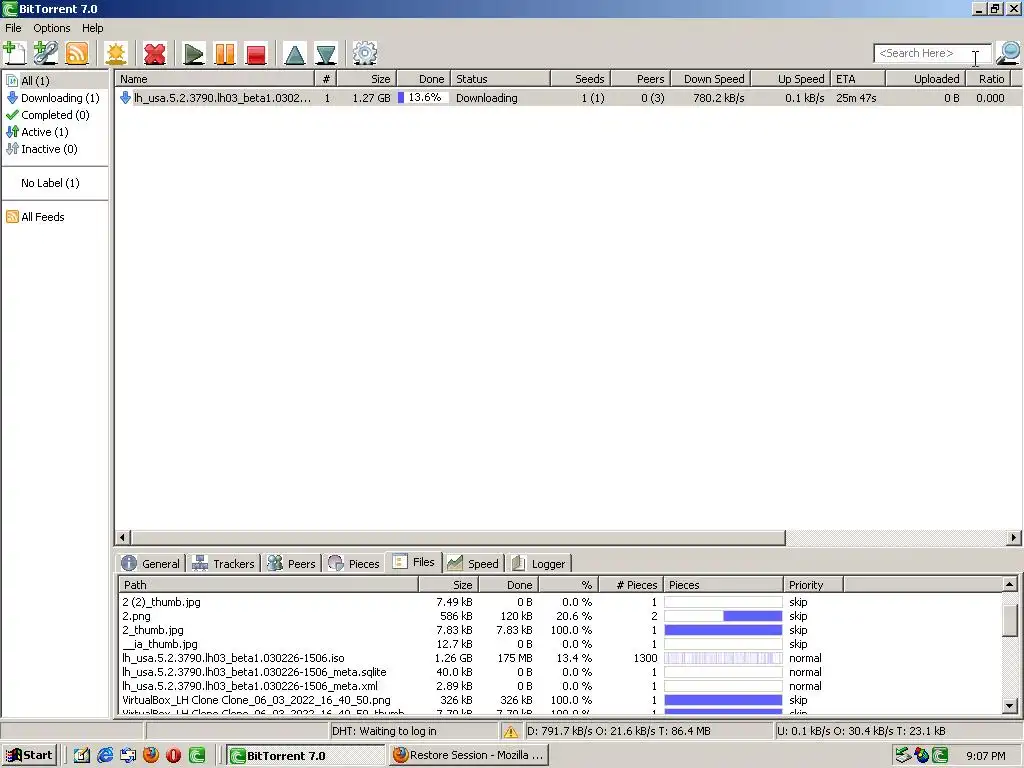This screenshot has height=768, width=1024.
Task: Click in the Search Here field
Action: [932, 54]
